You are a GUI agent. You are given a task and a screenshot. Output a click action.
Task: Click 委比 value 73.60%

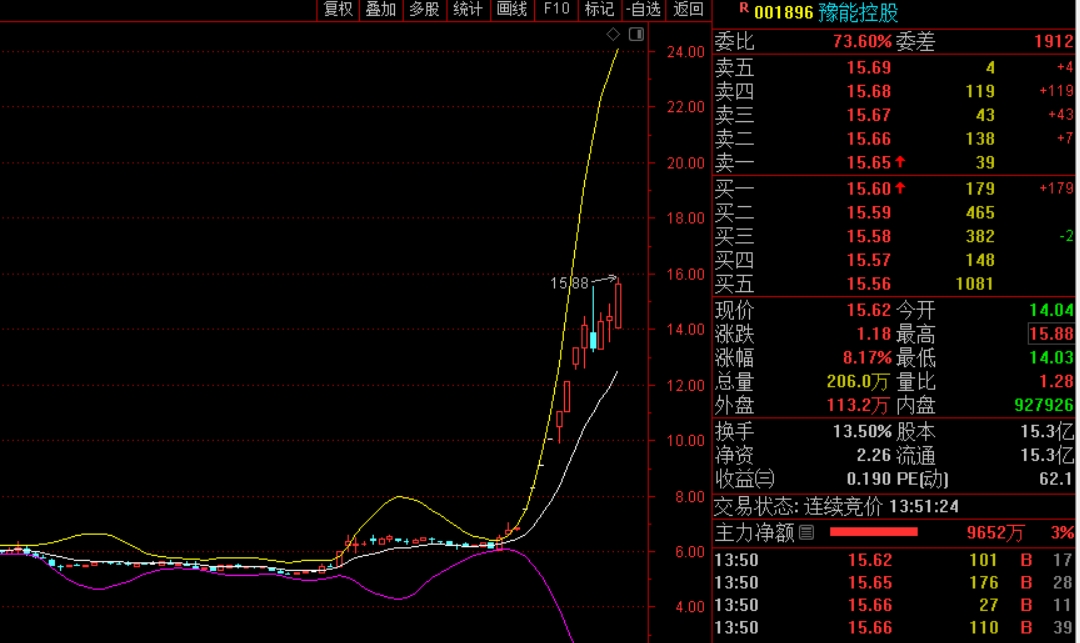862,41
